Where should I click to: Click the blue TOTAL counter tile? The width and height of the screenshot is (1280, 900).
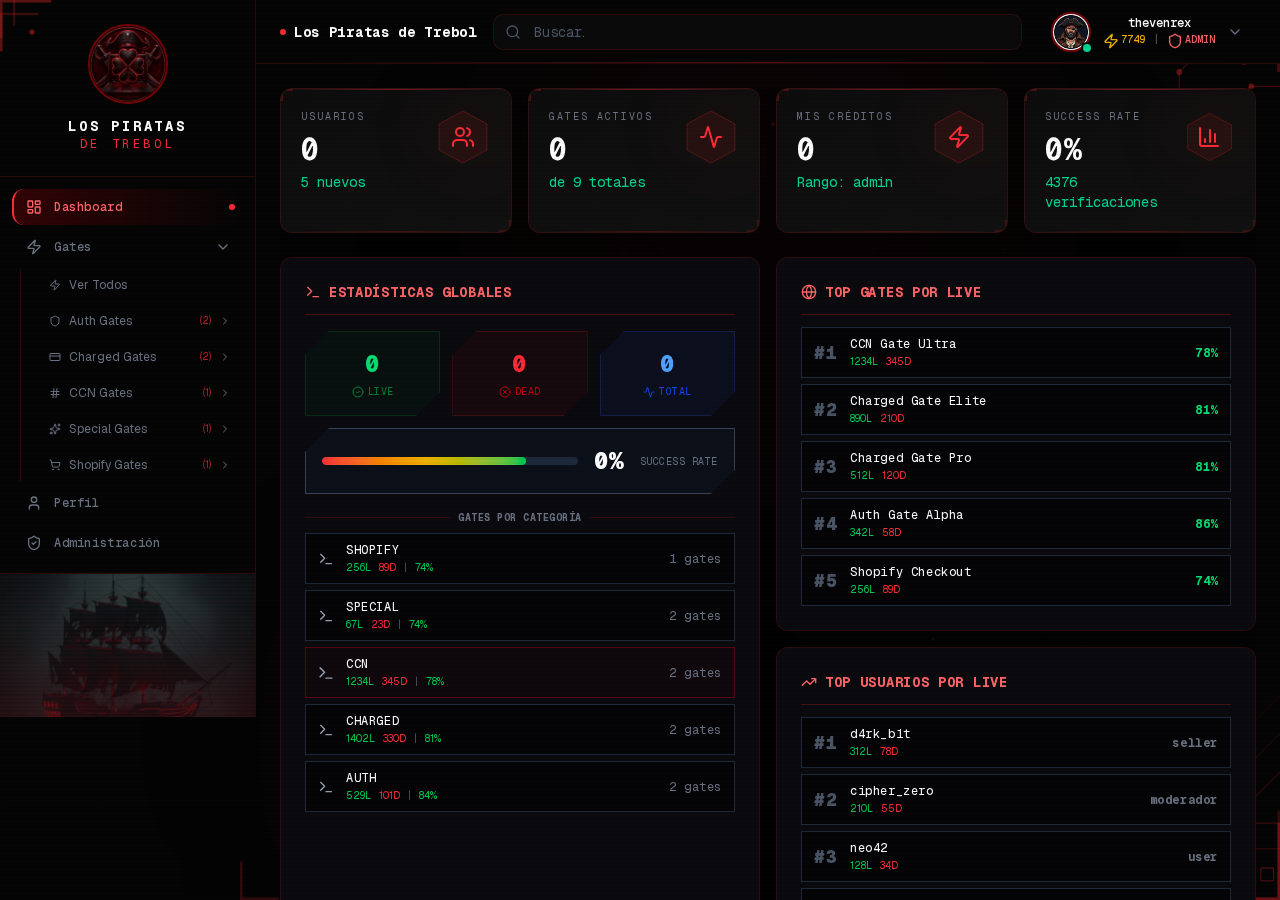click(x=667, y=373)
